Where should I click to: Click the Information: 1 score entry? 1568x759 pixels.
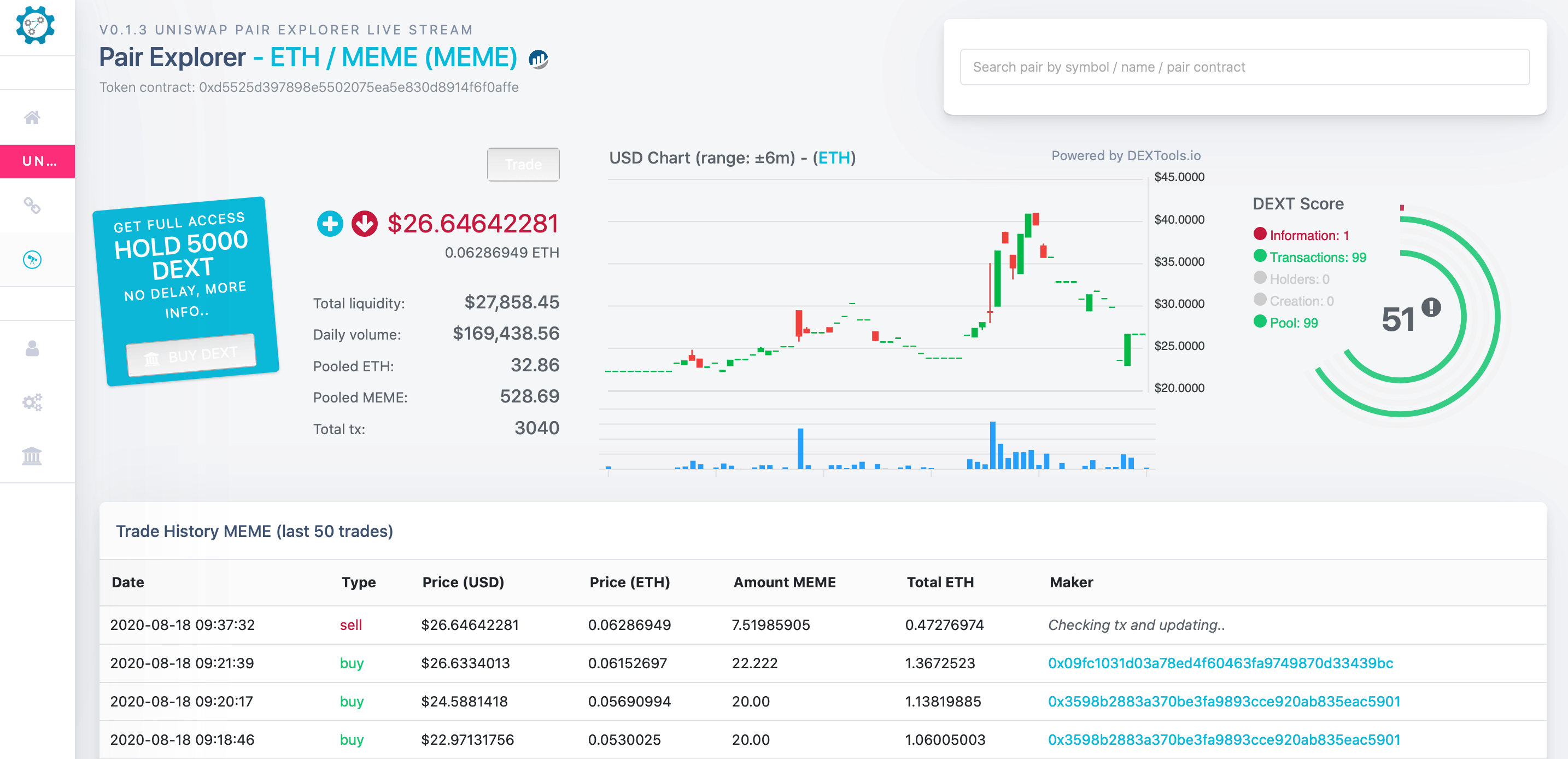click(x=1301, y=235)
